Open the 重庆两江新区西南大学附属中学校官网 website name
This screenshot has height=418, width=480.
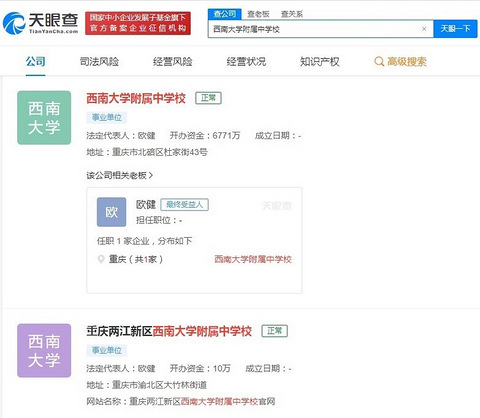coord(202,402)
